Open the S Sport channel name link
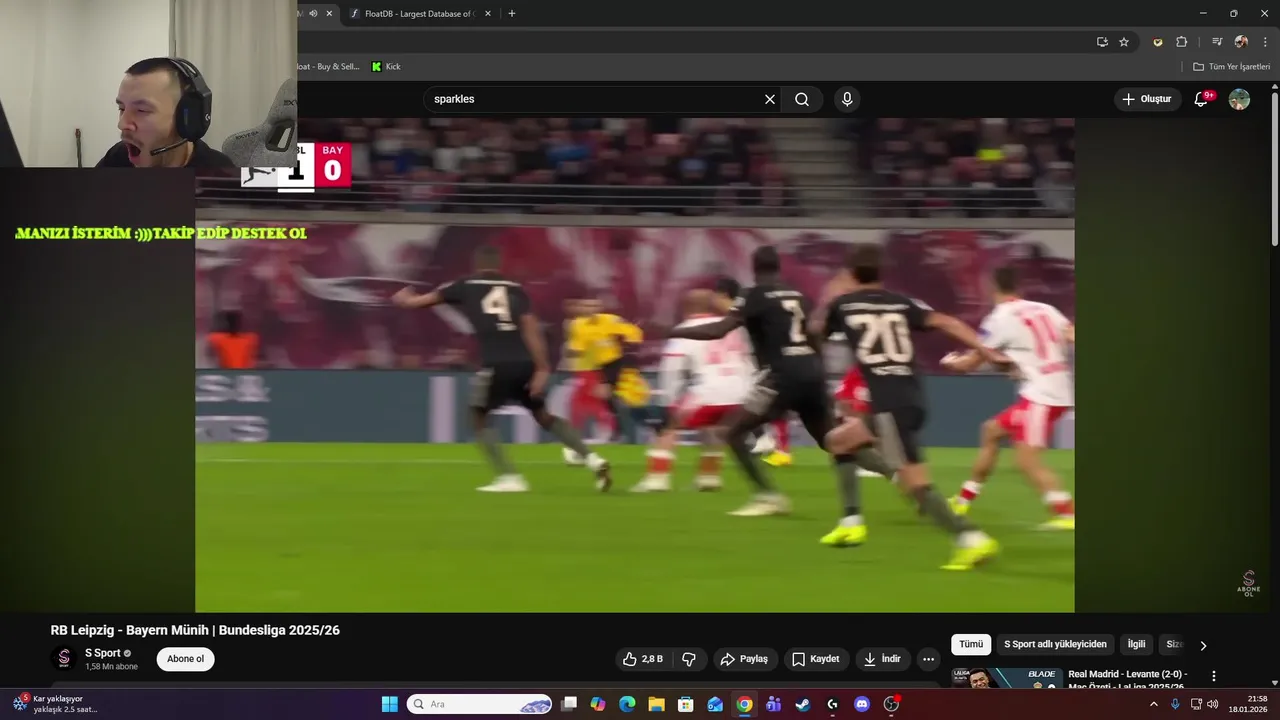 pos(102,653)
